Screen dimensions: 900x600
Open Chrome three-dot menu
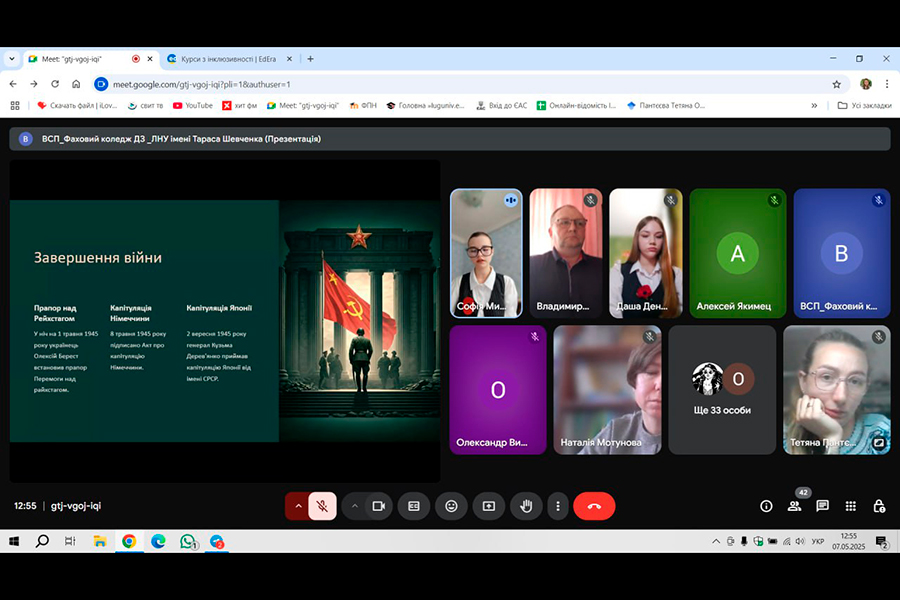887,84
